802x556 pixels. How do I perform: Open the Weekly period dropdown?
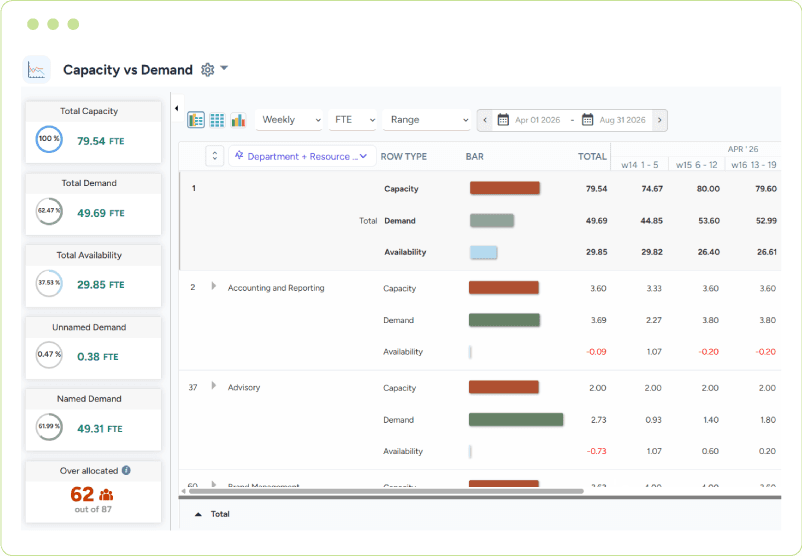tap(289, 120)
